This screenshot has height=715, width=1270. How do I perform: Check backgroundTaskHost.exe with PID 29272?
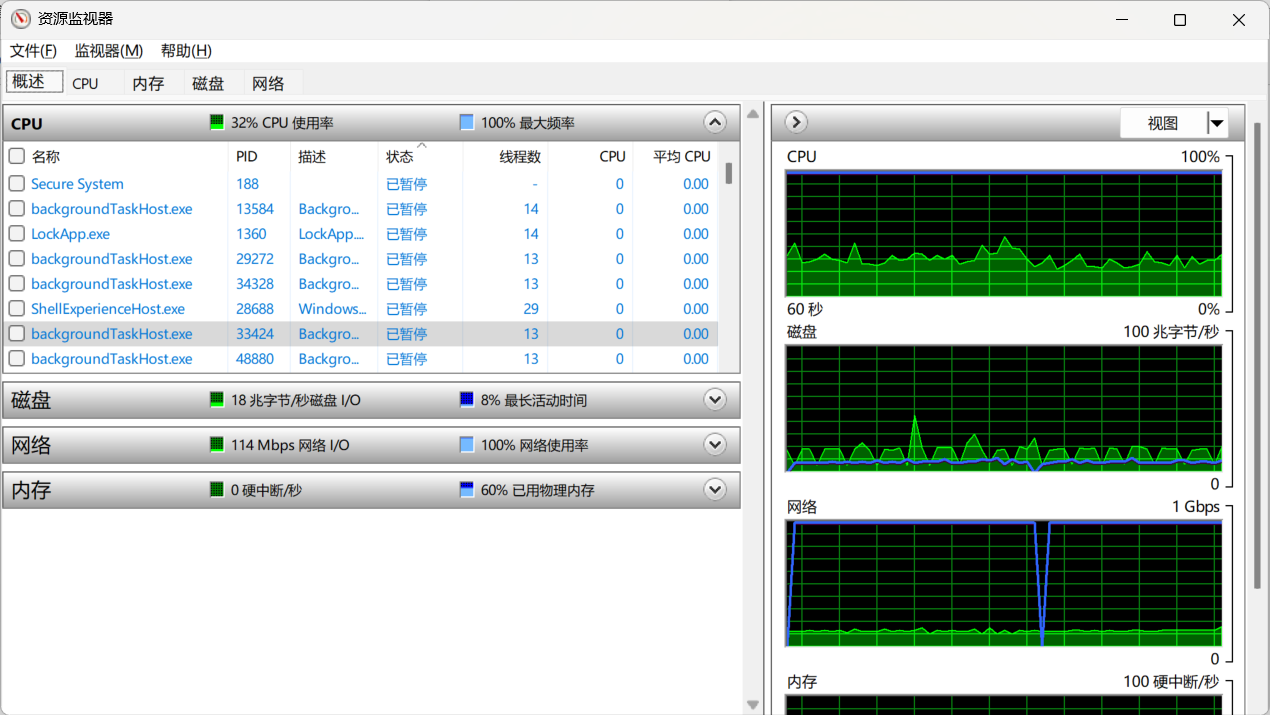point(16,258)
